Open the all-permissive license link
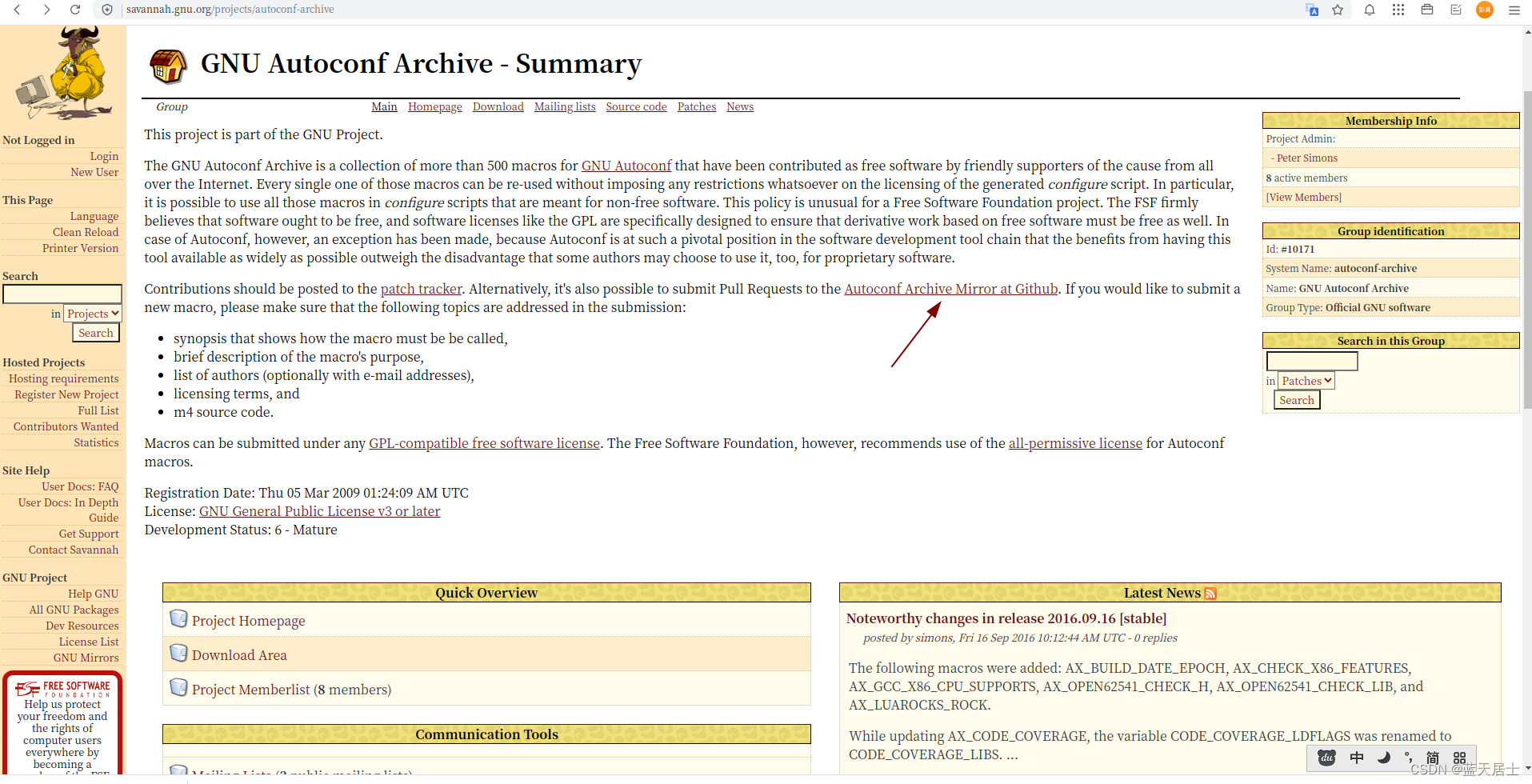The height and width of the screenshot is (784, 1532). [1075, 443]
